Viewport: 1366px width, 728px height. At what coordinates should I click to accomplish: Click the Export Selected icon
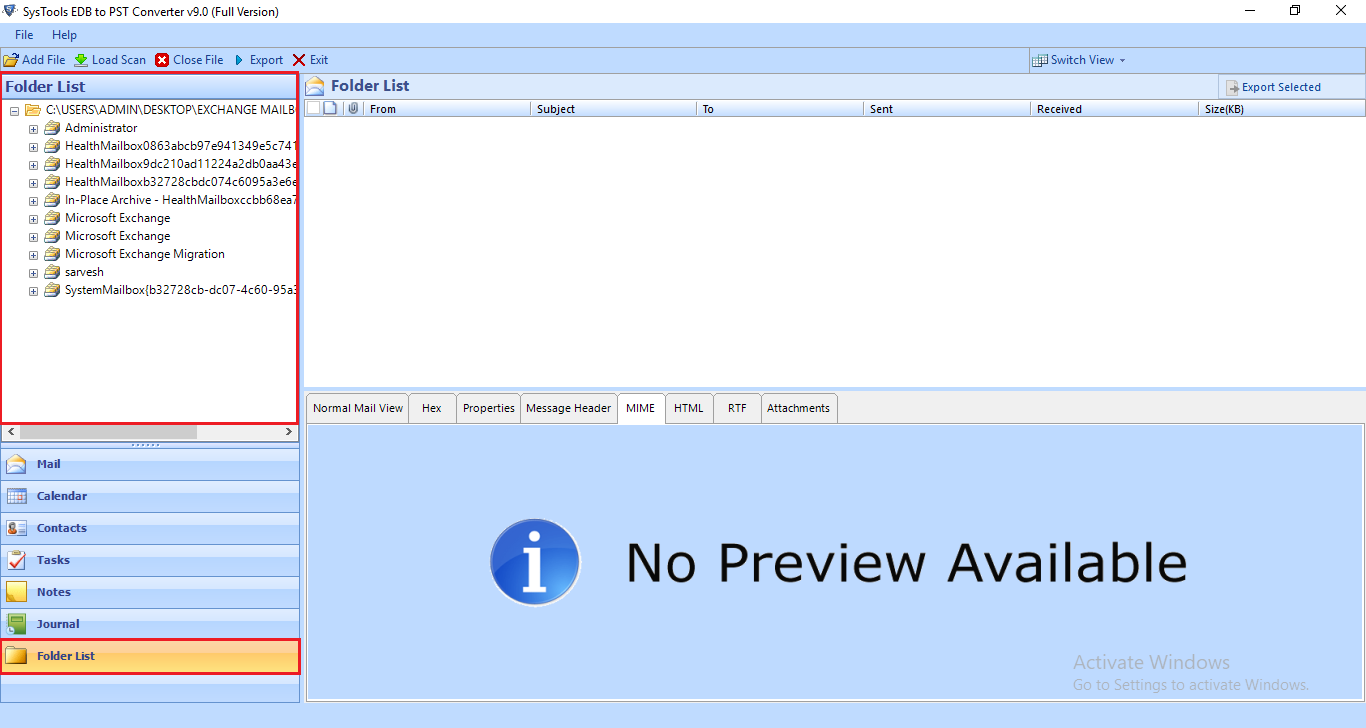point(1233,87)
